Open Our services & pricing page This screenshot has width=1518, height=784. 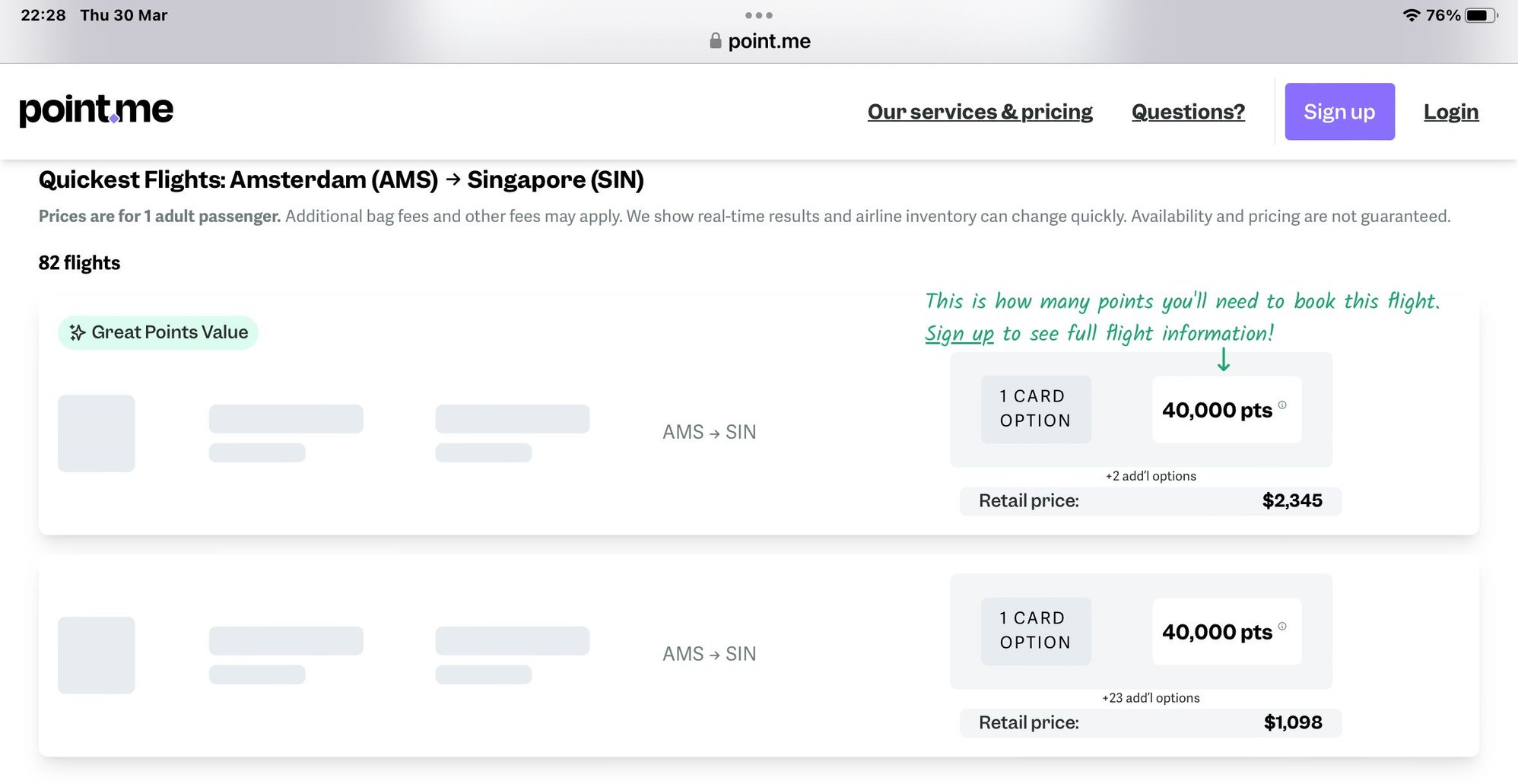pyautogui.click(x=980, y=112)
